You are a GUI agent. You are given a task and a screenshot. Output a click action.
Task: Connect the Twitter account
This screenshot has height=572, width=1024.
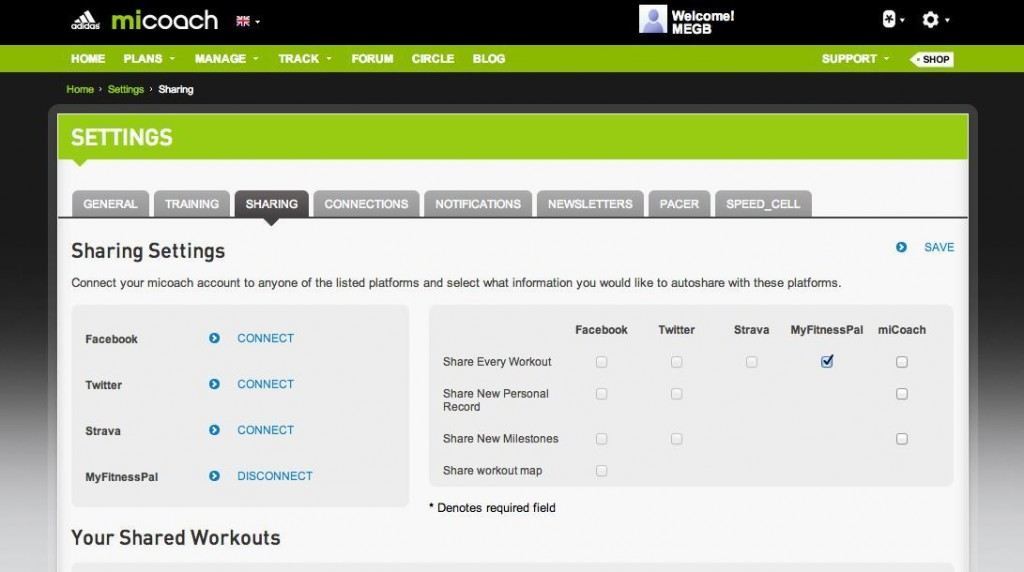[x=265, y=384]
